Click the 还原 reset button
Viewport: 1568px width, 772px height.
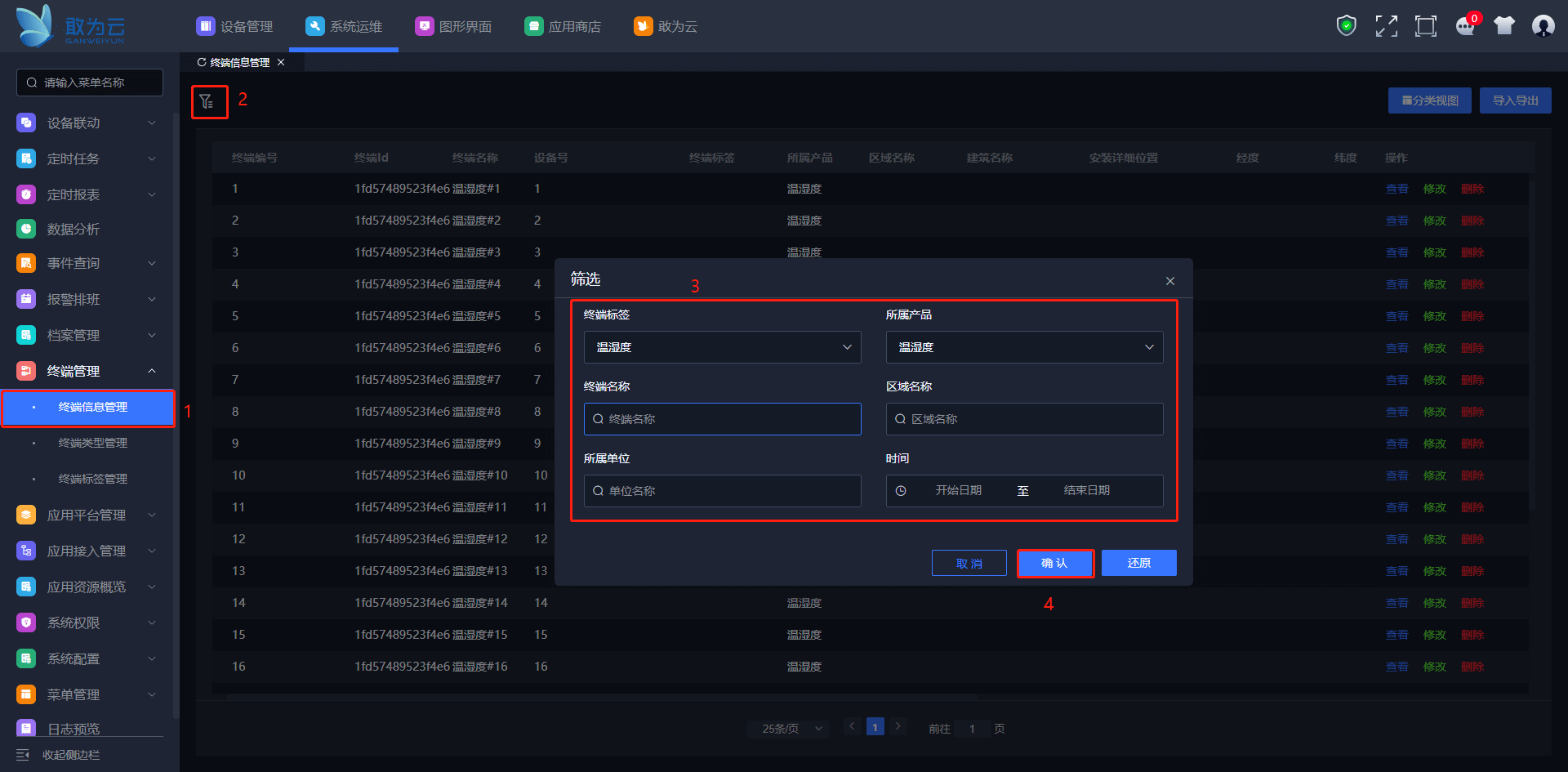pyautogui.click(x=1138, y=563)
